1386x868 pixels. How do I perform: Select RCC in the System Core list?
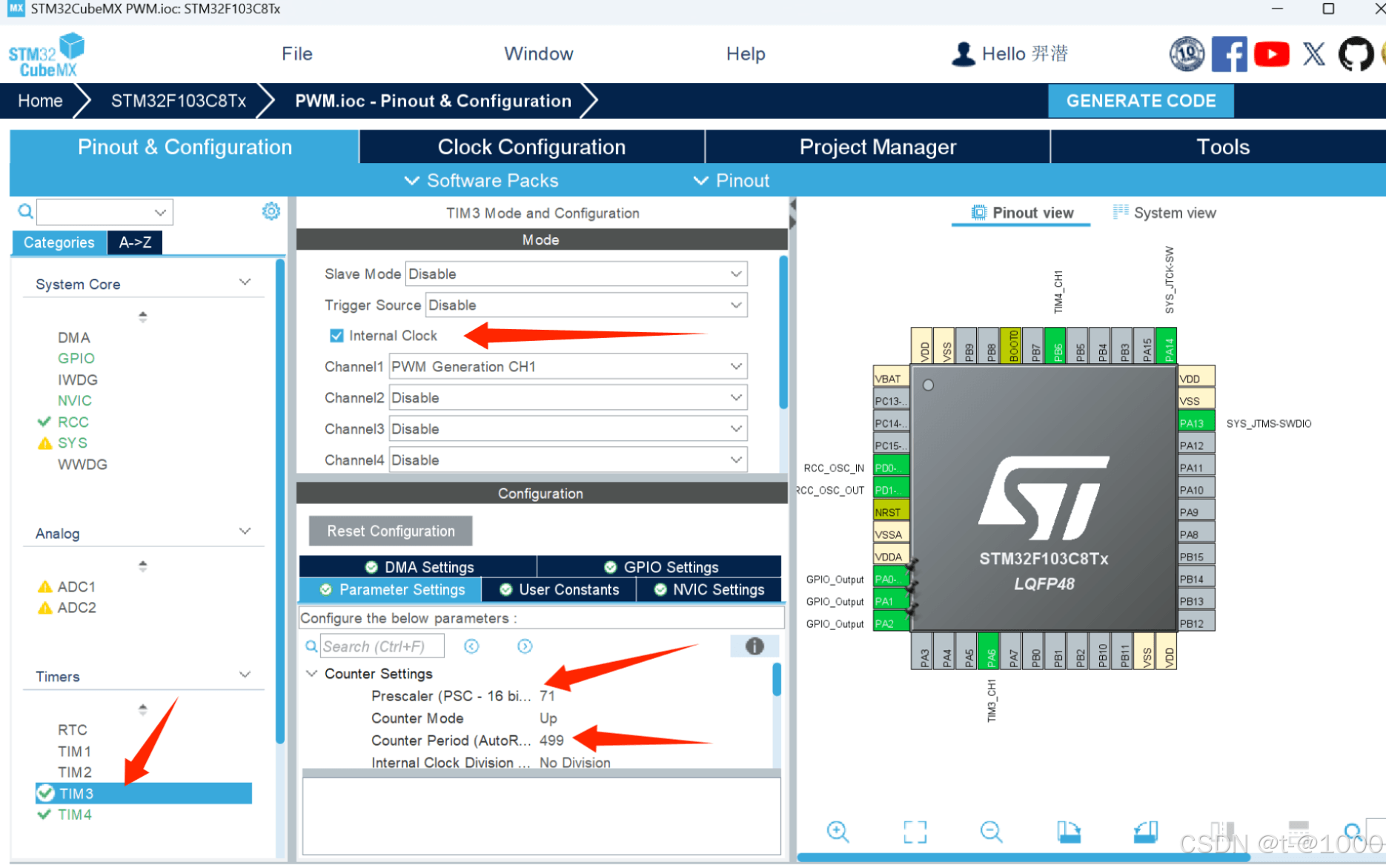click(73, 422)
